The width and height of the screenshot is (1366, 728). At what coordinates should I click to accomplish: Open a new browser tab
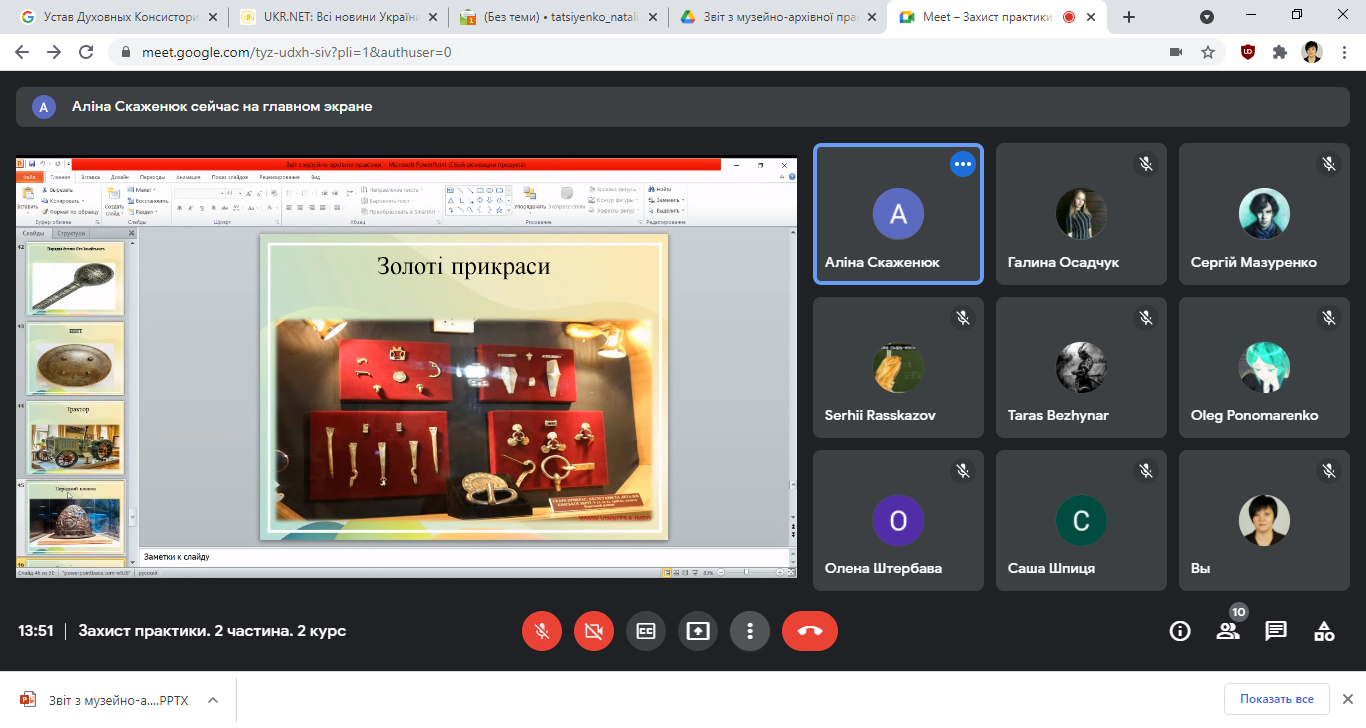[x=1129, y=17]
